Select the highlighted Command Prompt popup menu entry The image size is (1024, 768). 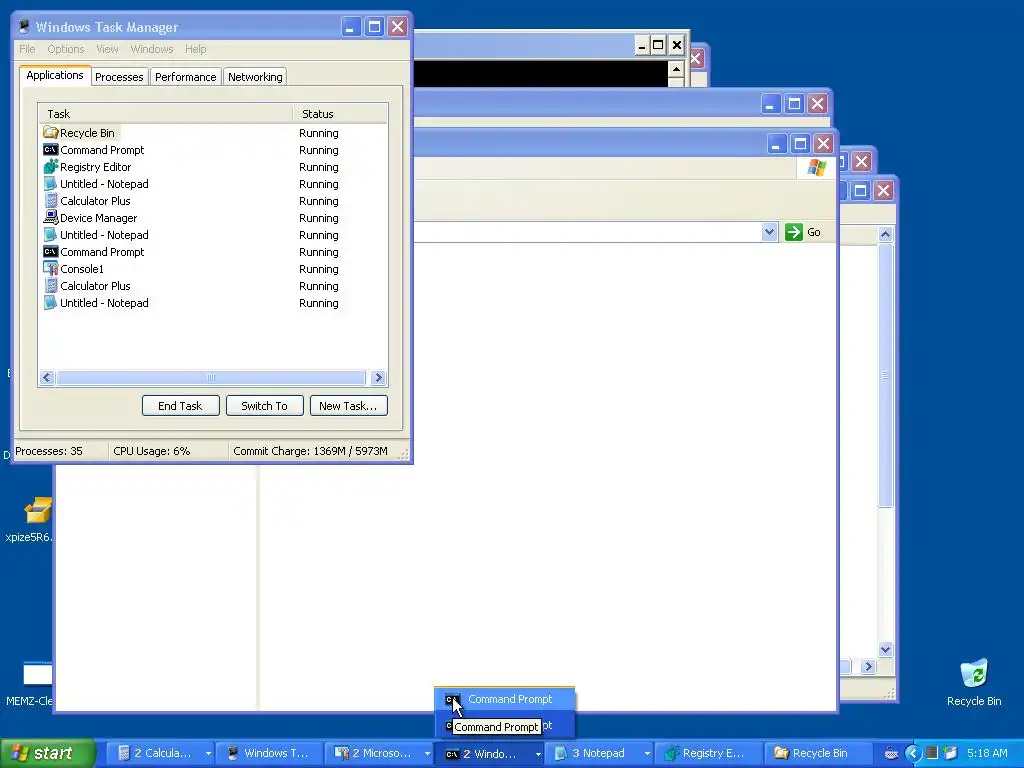click(504, 699)
